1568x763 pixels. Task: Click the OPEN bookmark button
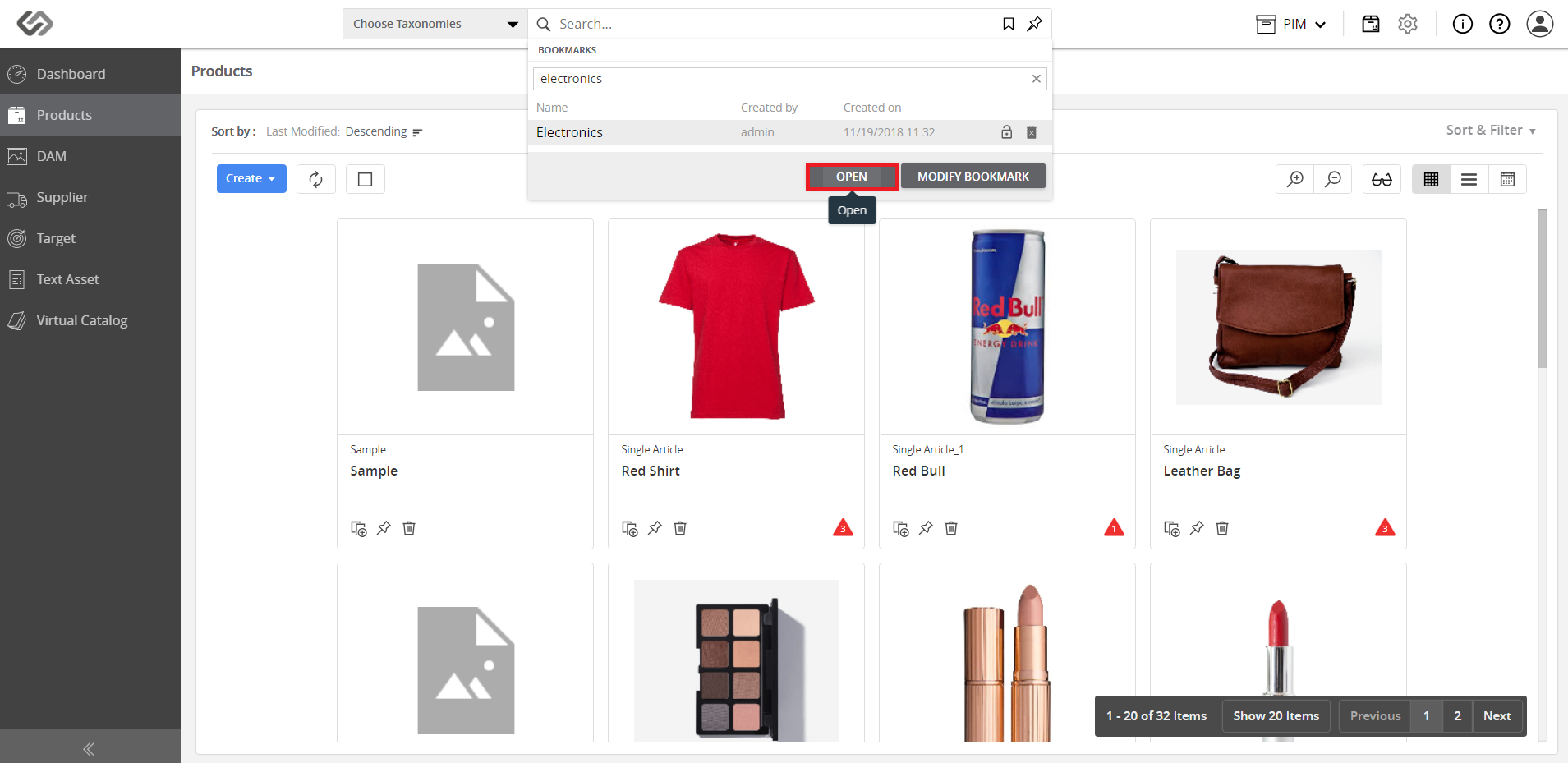point(852,177)
